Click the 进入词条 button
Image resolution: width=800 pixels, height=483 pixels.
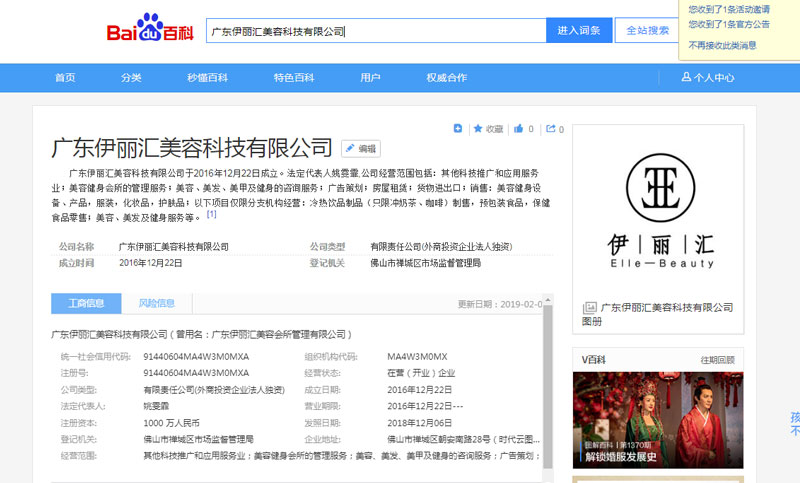click(579, 31)
